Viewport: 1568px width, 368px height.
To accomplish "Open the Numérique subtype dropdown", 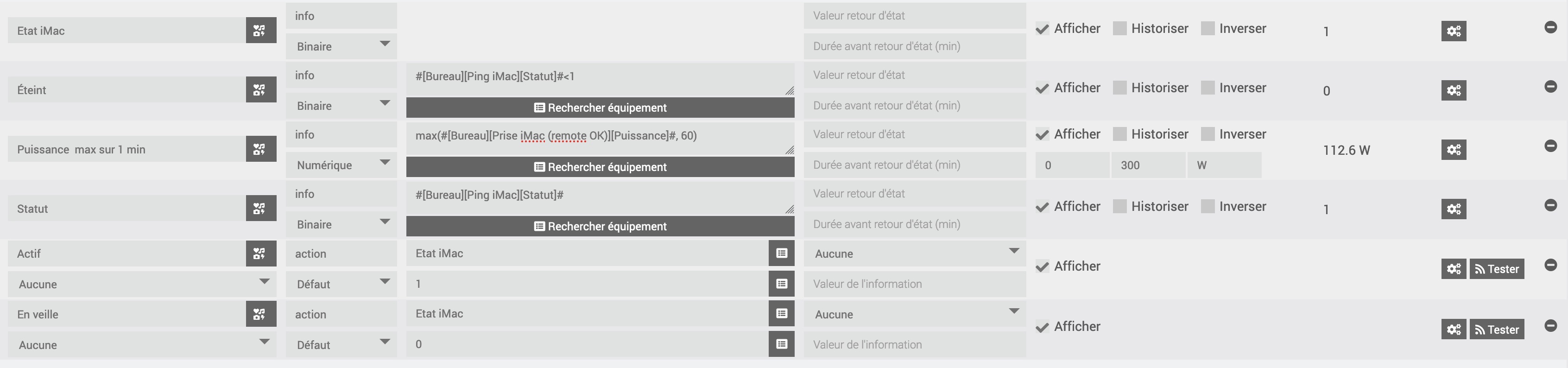I will click(341, 165).
